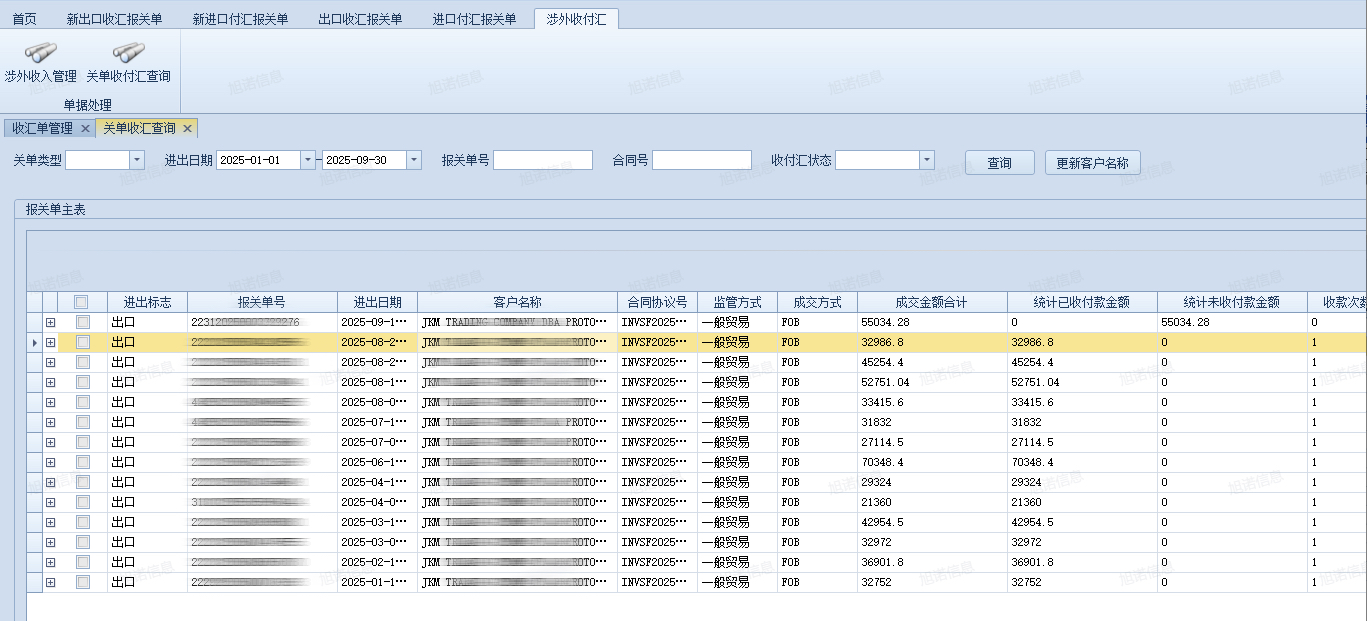Expand row with amount 70348.4
Image resolution: width=1367 pixels, height=621 pixels.
click(x=50, y=462)
